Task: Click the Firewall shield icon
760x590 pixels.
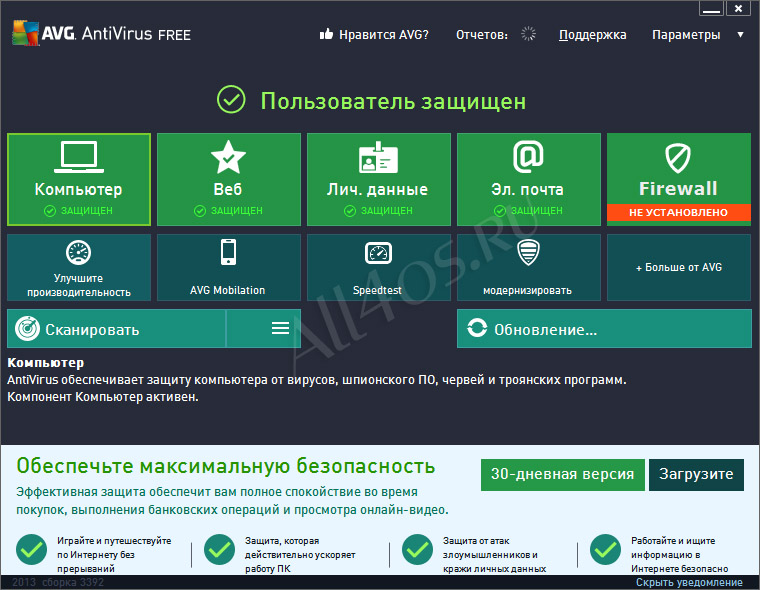Action: coord(678,158)
